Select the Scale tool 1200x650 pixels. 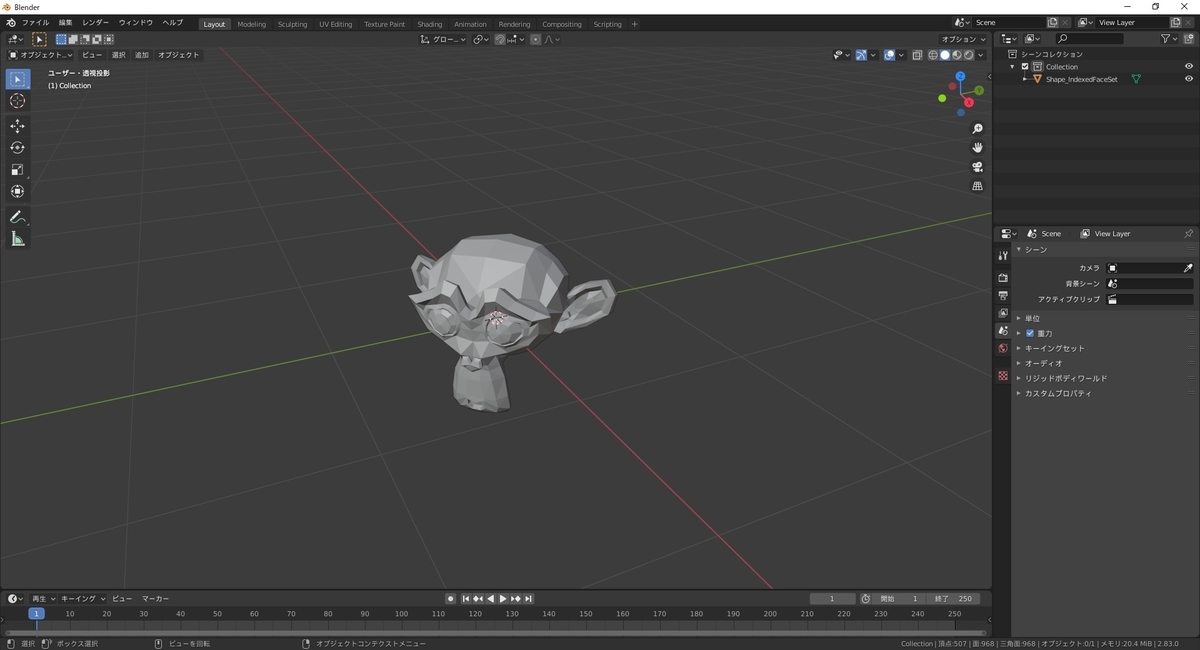18,169
